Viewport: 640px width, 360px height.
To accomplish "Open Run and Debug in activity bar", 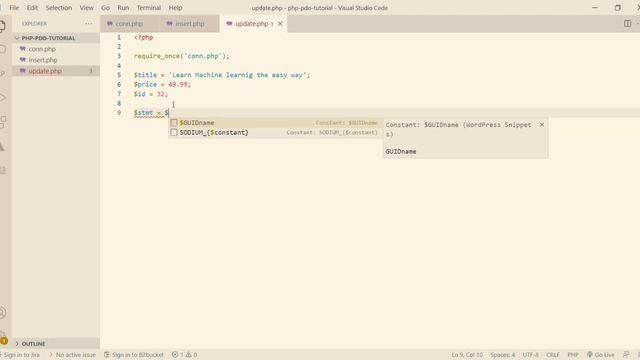I will point(2,98).
